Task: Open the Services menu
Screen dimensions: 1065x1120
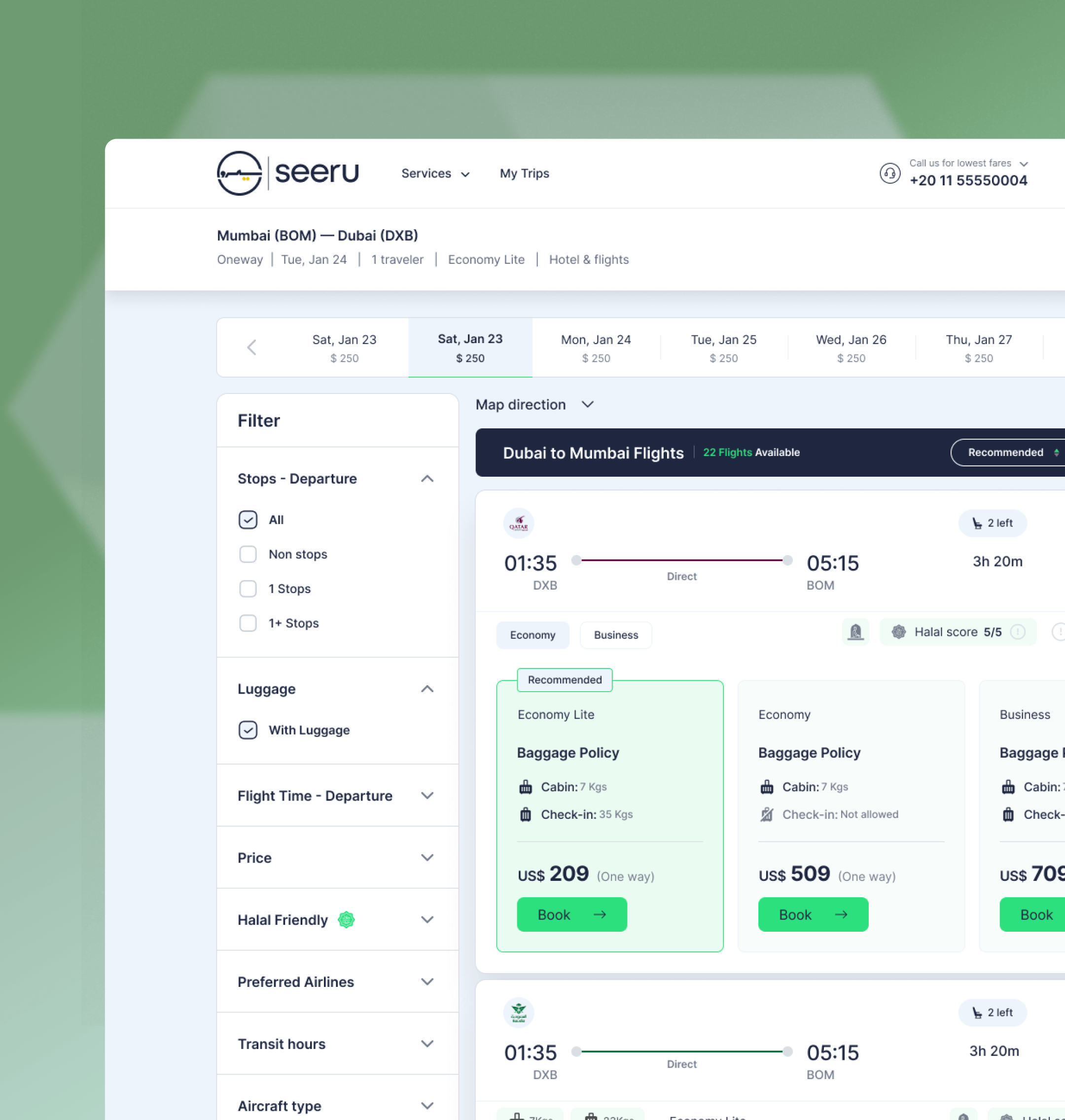Action: click(435, 173)
